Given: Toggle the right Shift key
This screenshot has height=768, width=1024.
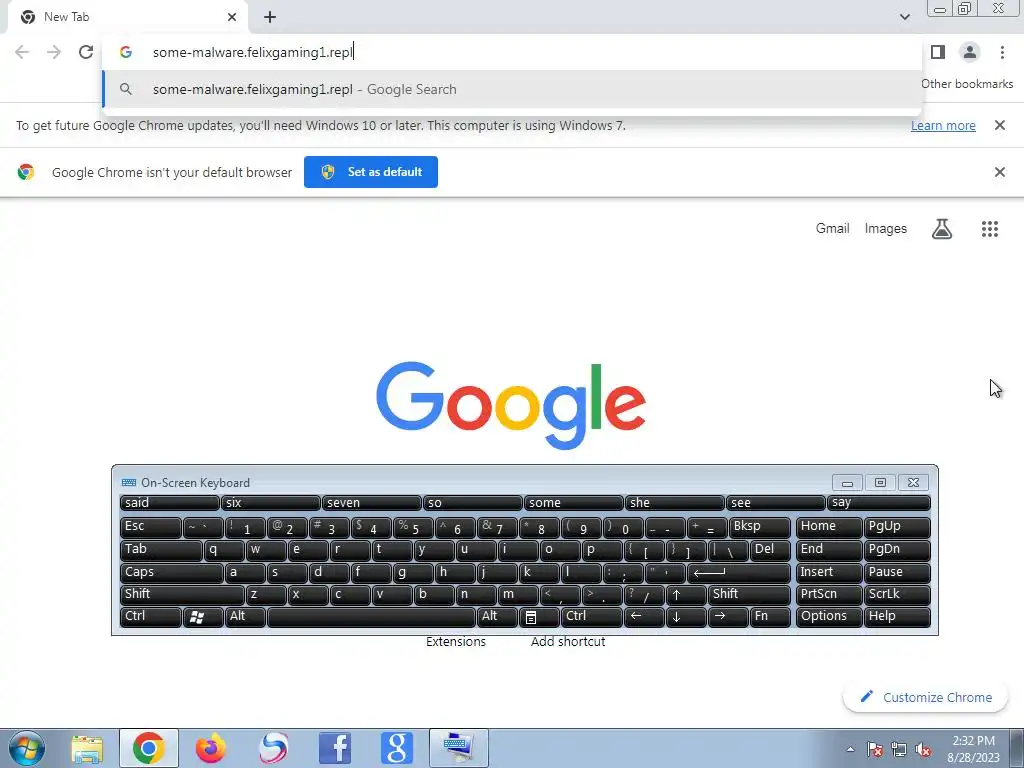Looking at the screenshot, I should 749,594.
